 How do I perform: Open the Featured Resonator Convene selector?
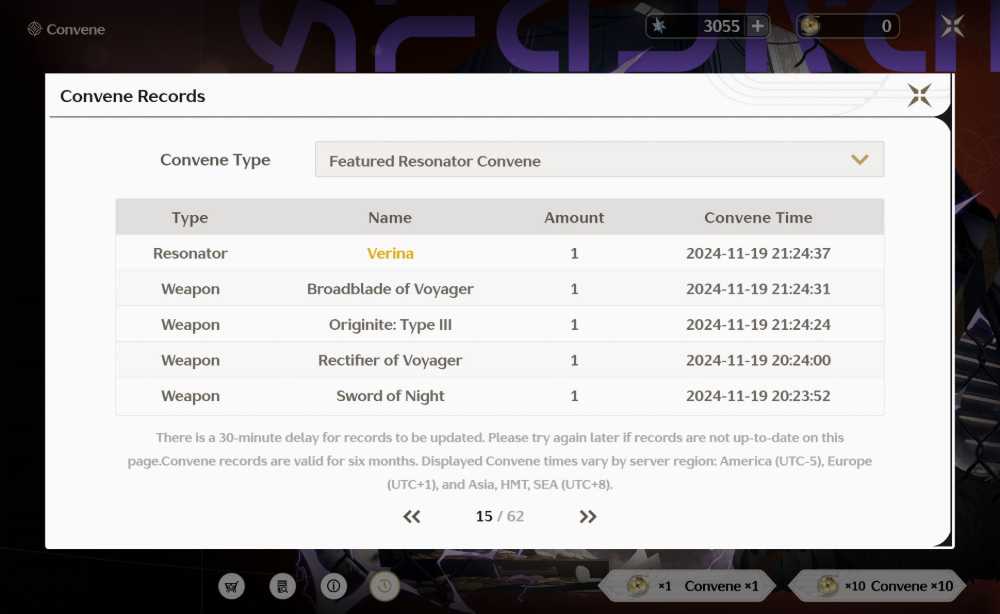pos(599,159)
